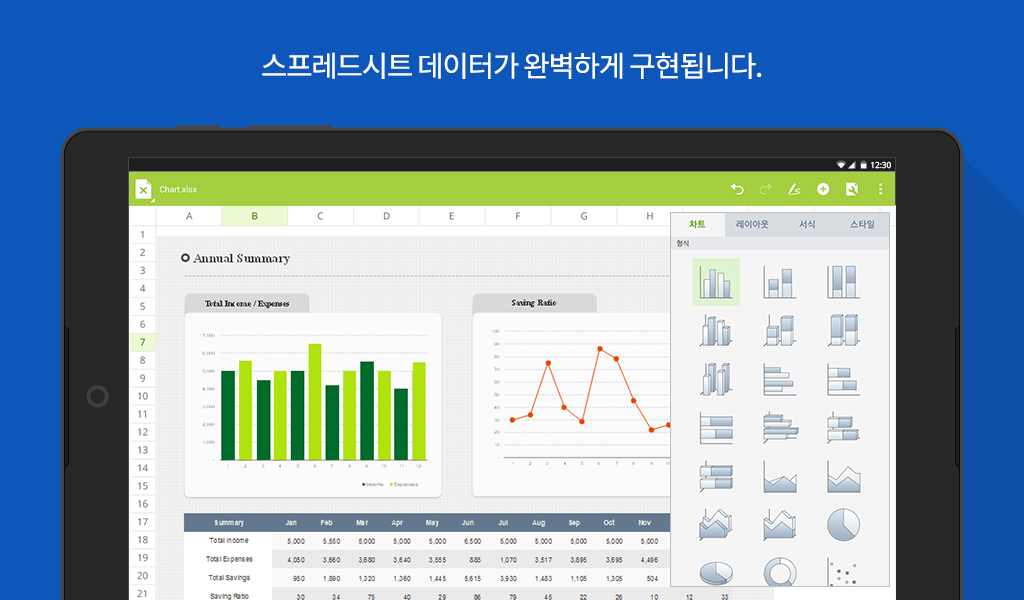
Task: Select column header G
Action: pyautogui.click(x=584, y=216)
